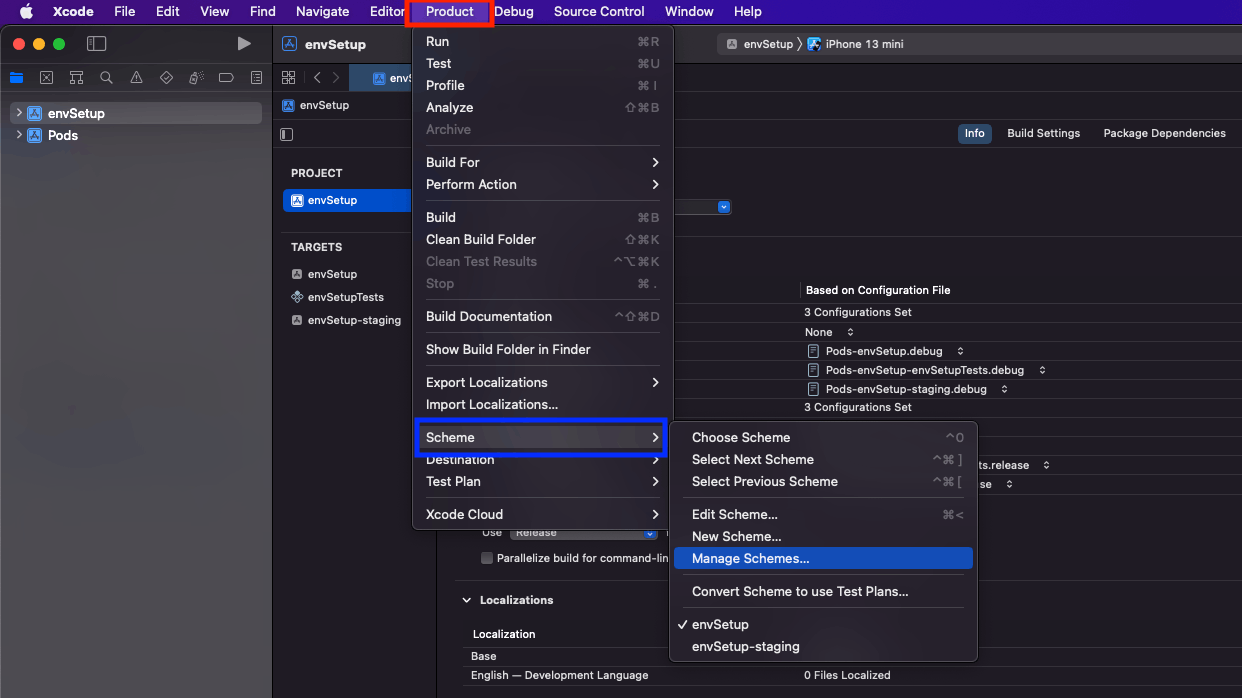The width and height of the screenshot is (1242, 698).
Task: Open the Test Plan submenu
Action: tap(543, 481)
